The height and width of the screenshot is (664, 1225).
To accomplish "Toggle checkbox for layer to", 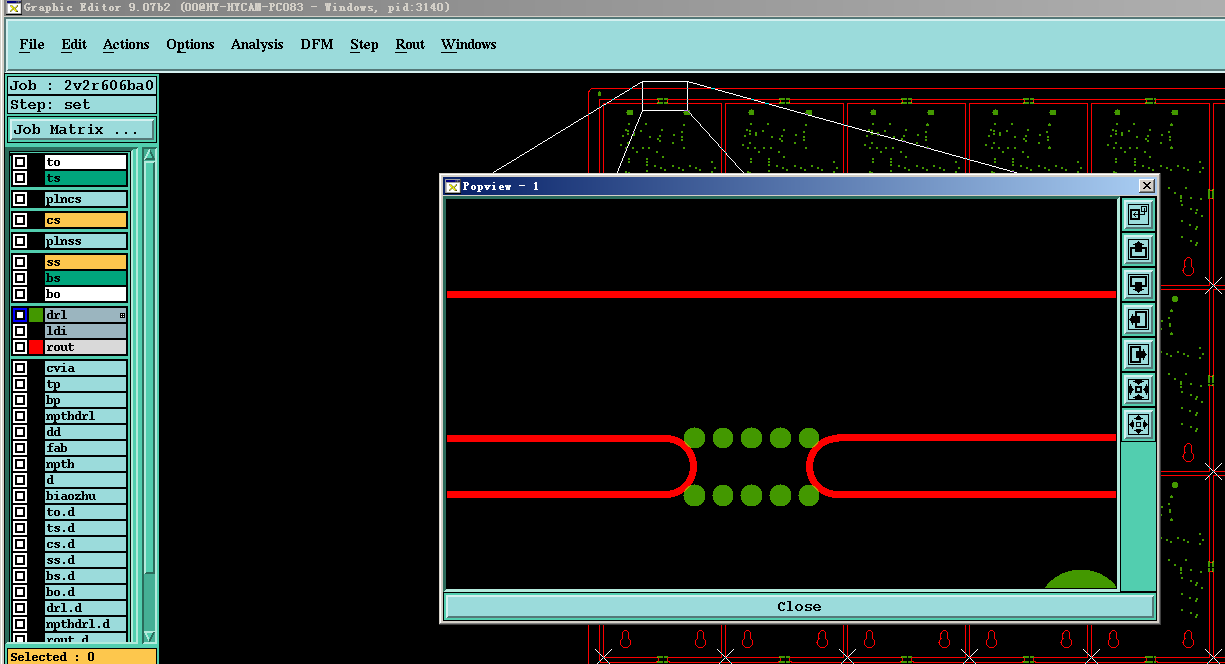I will (20, 162).
